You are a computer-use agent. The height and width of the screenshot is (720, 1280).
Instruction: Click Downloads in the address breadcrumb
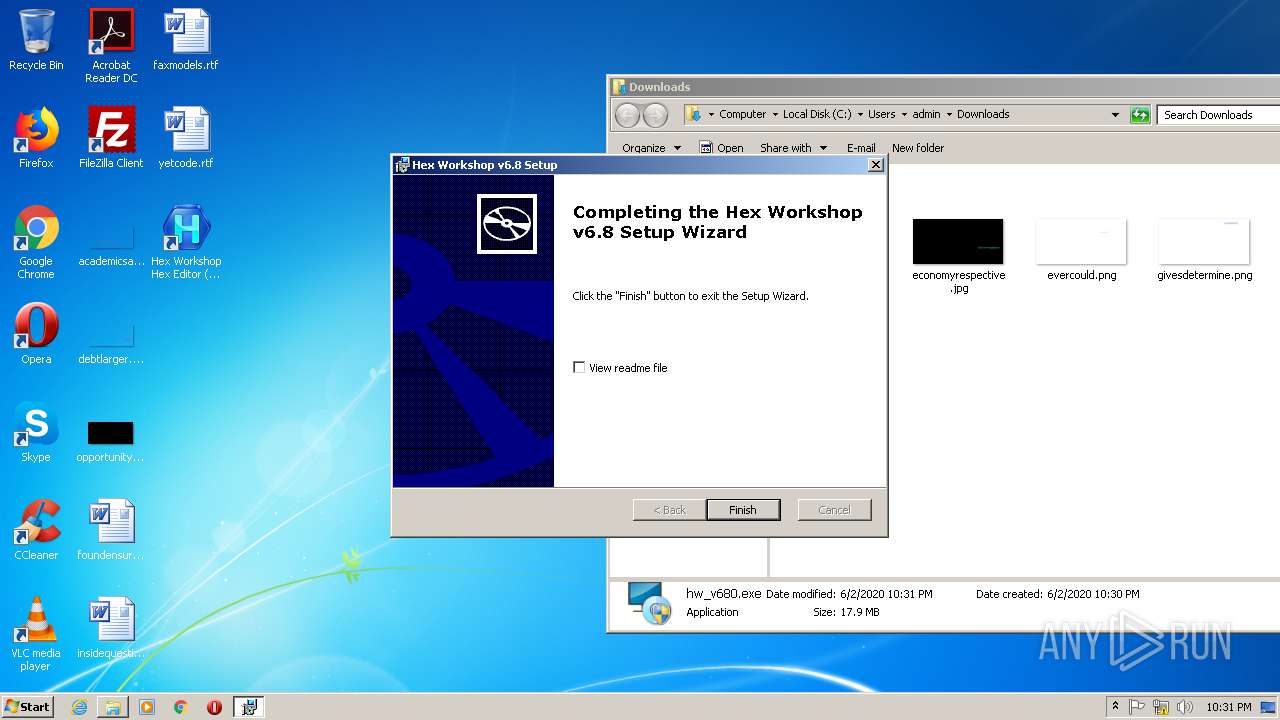tap(983, 115)
